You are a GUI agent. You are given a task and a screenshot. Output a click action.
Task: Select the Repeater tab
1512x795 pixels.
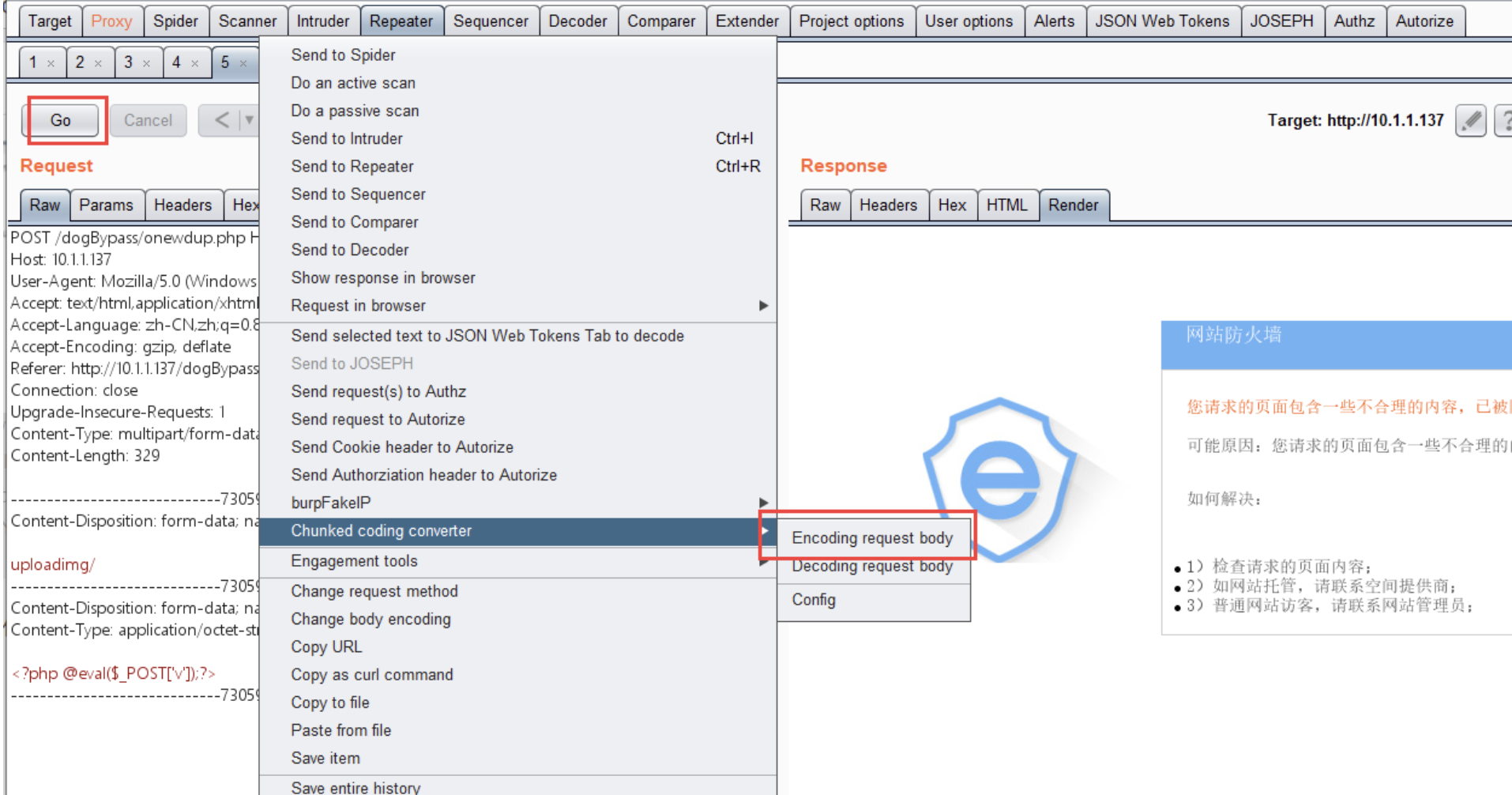pyautogui.click(x=401, y=21)
